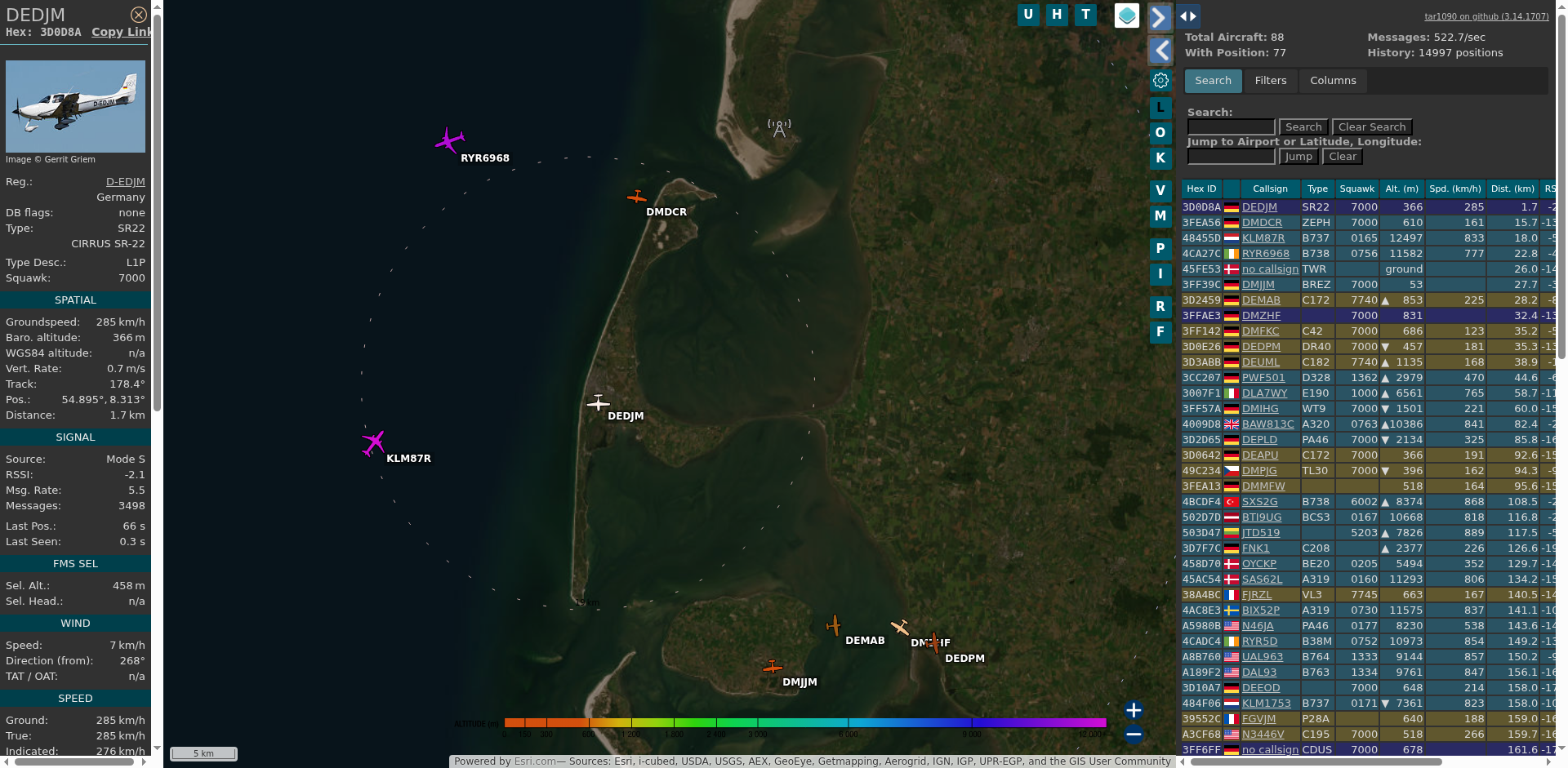Image resolution: width=1568 pixels, height=768 pixels.
Task: Toggle the H map button
Action: [x=1057, y=15]
